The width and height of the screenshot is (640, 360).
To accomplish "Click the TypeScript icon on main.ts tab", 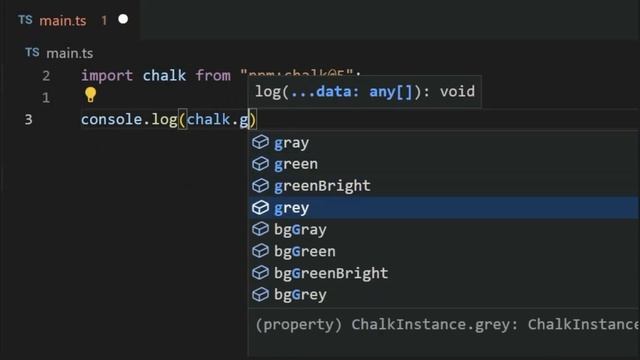I will pos(25,20).
